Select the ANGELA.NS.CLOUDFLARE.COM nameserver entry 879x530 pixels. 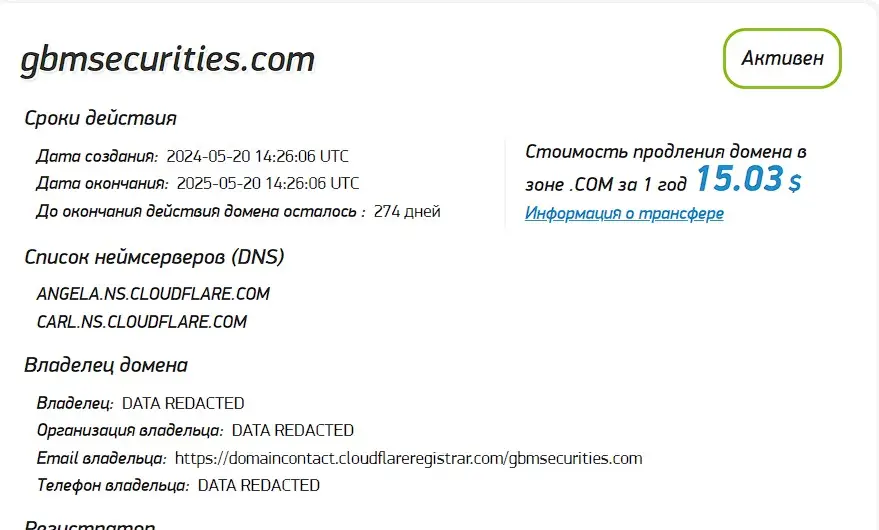153,294
